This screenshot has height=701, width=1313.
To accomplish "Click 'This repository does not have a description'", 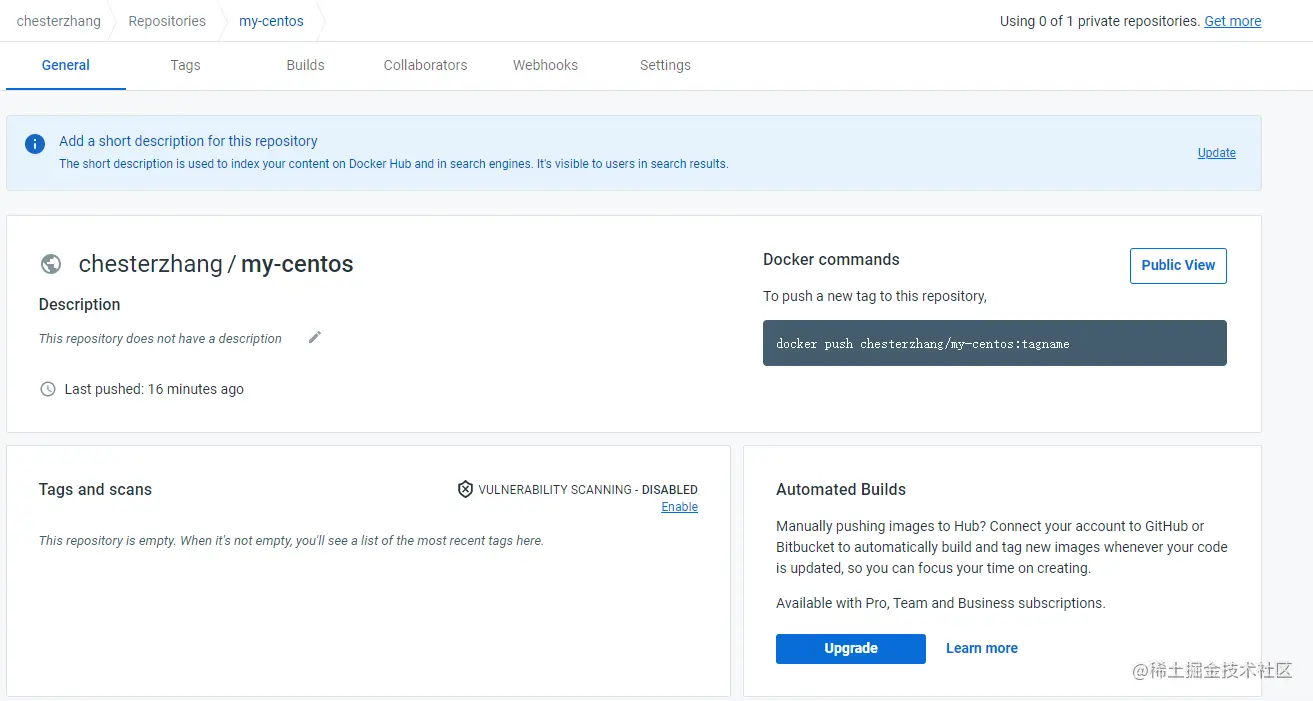I will [160, 339].
